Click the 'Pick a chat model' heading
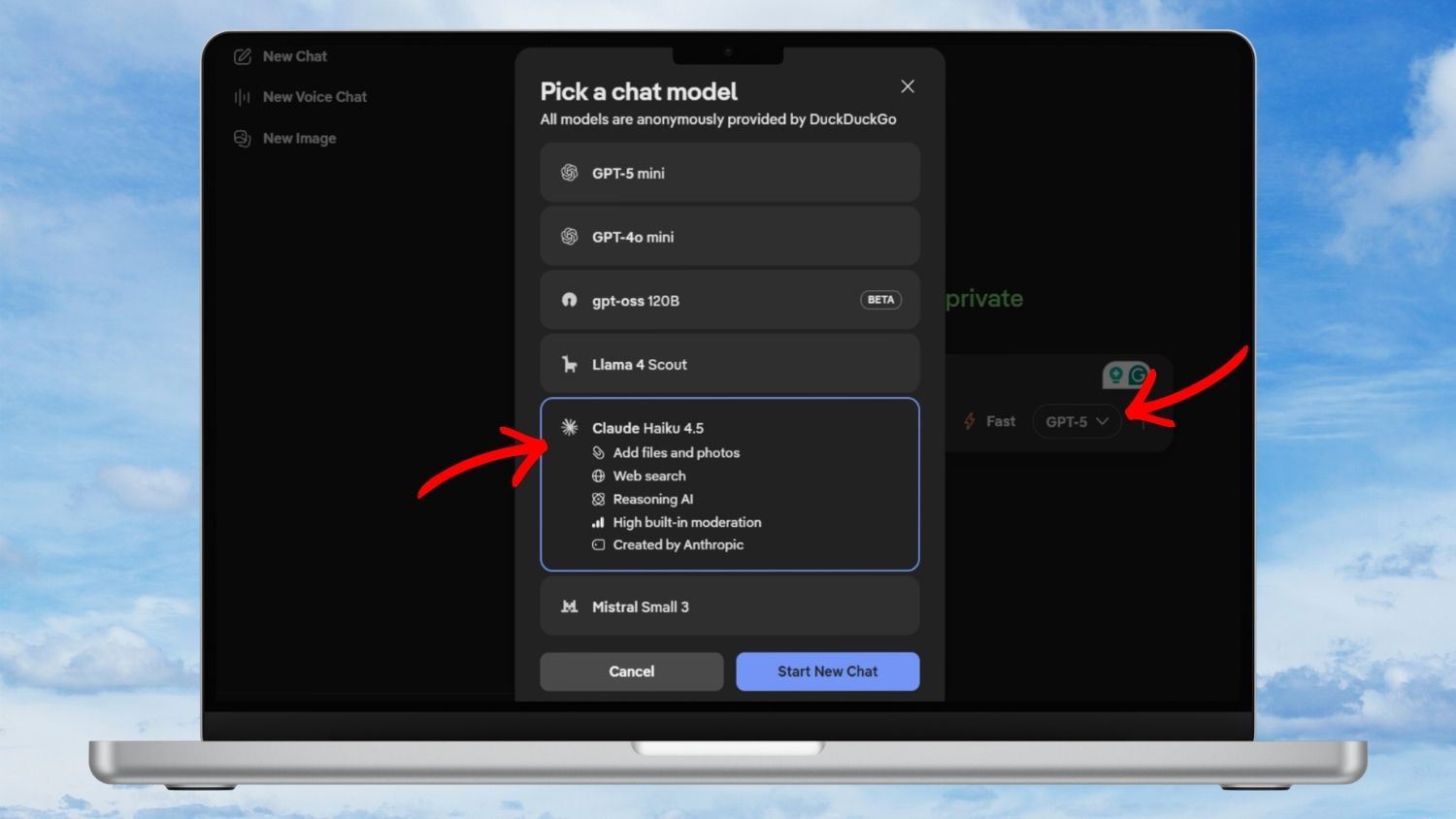This screenshot has width=1456, height=819. click(x=639, y=91)
